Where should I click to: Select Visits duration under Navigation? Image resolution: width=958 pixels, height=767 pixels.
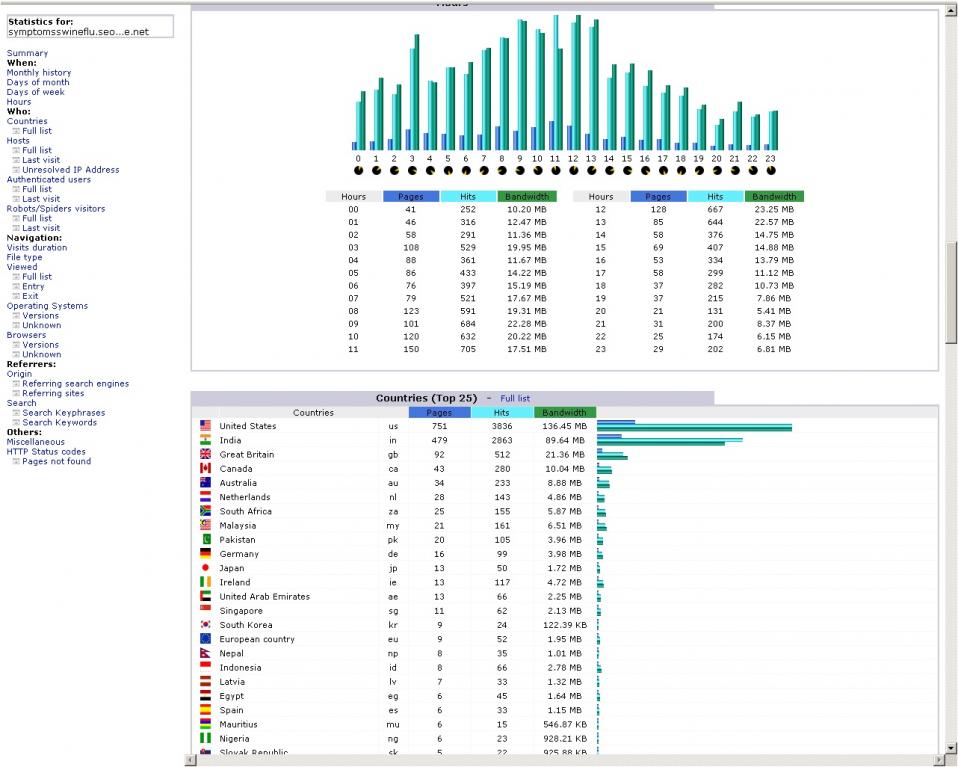coord(37,248)
